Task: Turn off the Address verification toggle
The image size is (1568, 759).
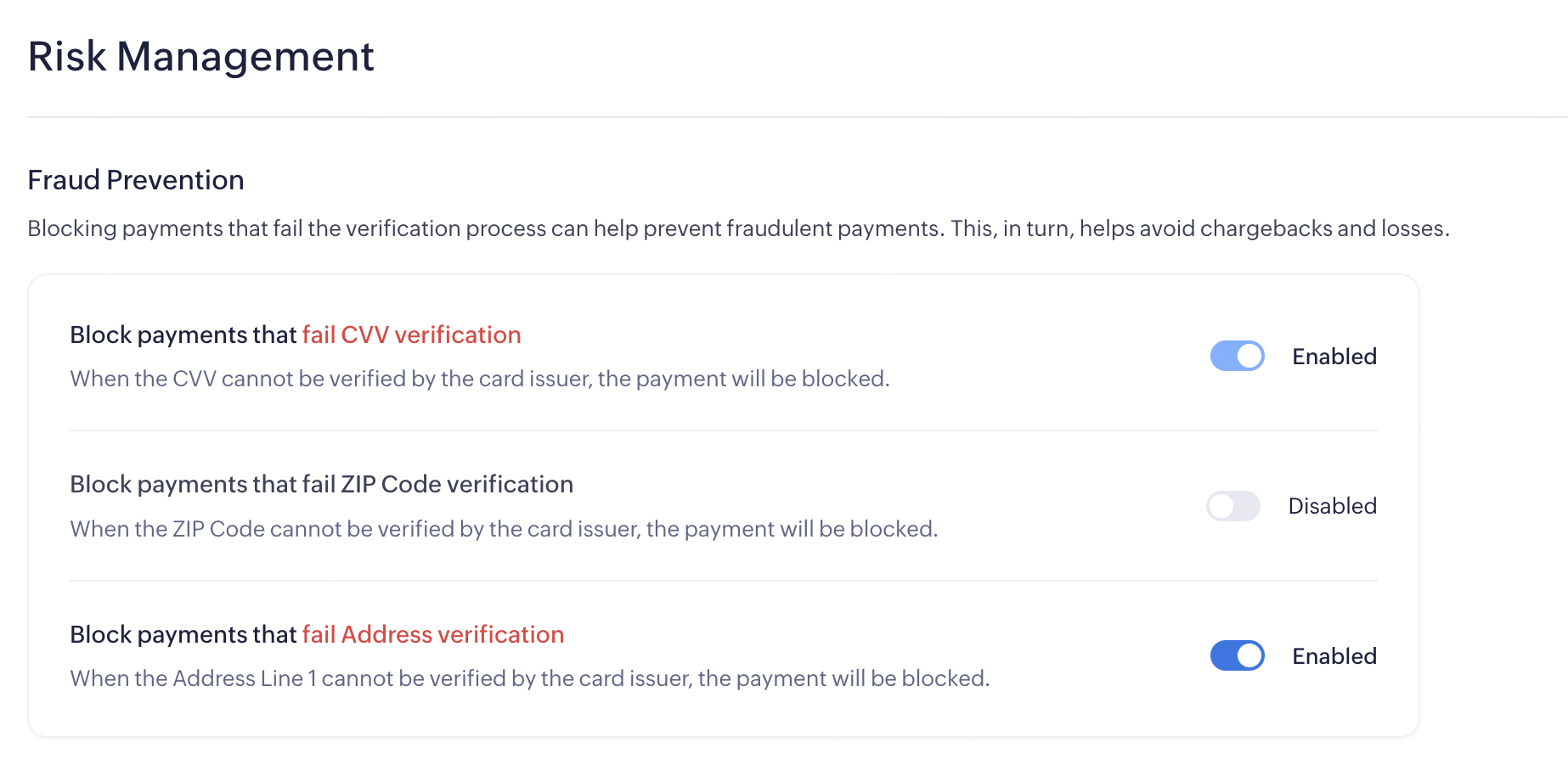Action: tap(1237, 655)
